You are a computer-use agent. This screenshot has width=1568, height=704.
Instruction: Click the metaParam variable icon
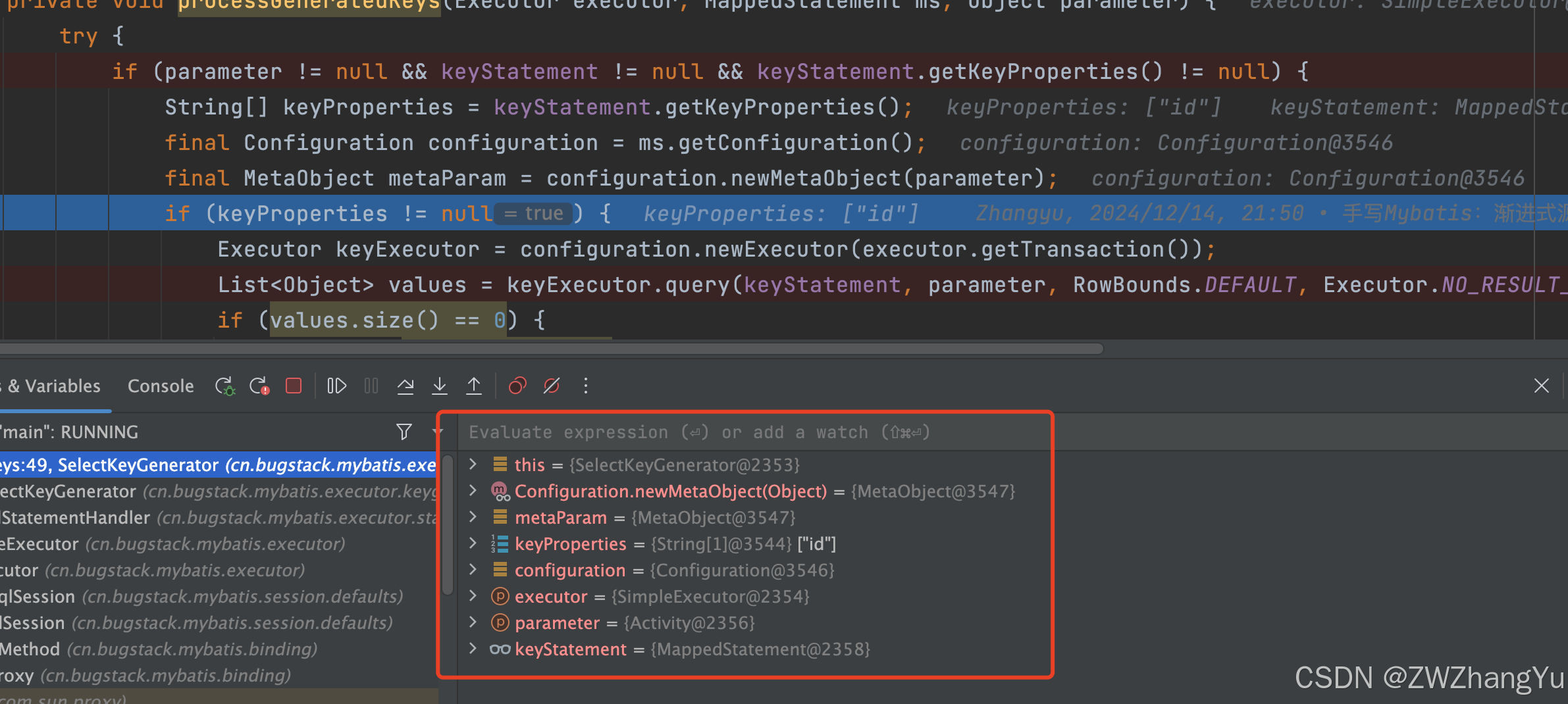(500, 517)
